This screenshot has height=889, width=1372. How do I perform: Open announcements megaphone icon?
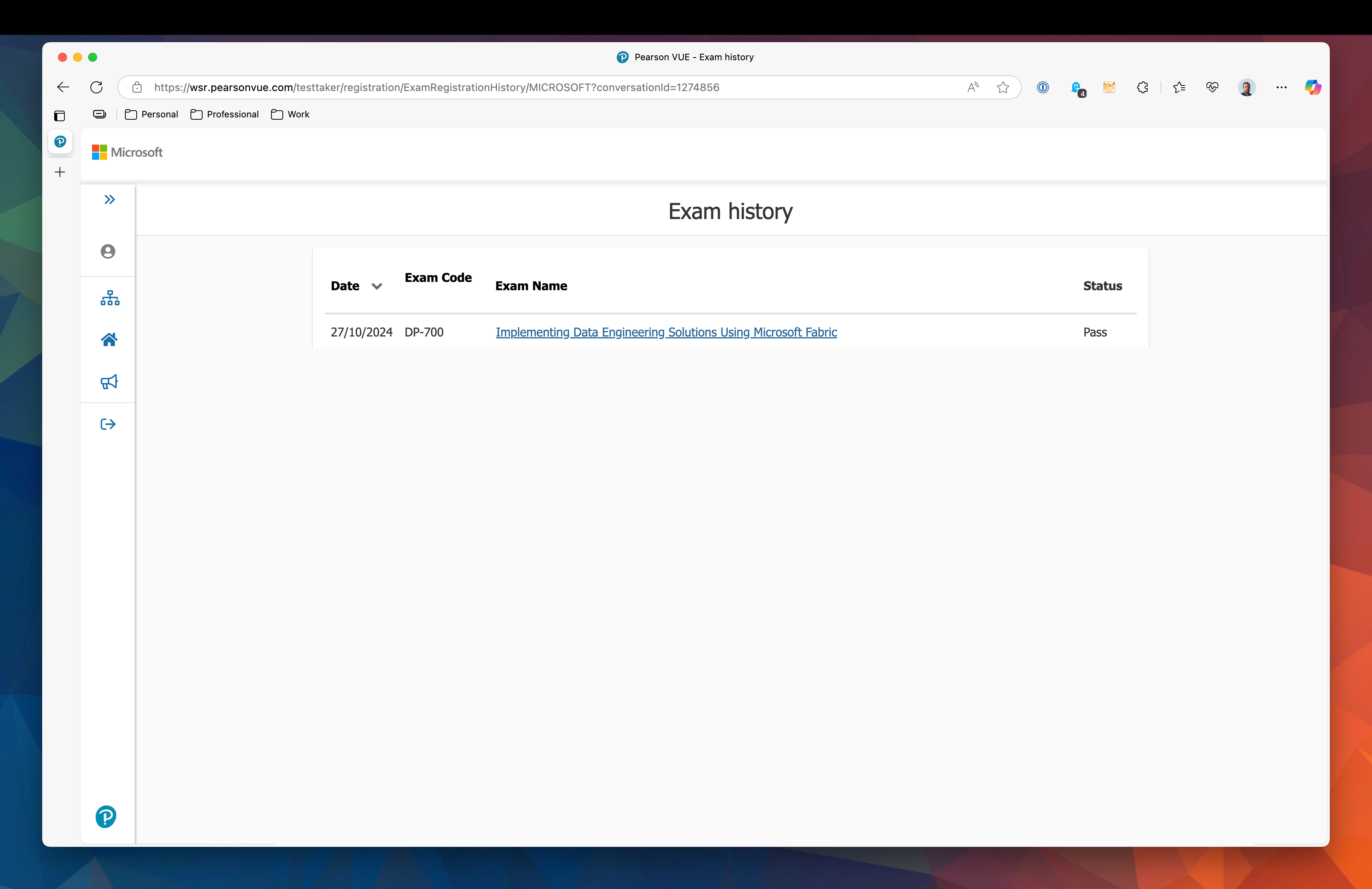109,382
